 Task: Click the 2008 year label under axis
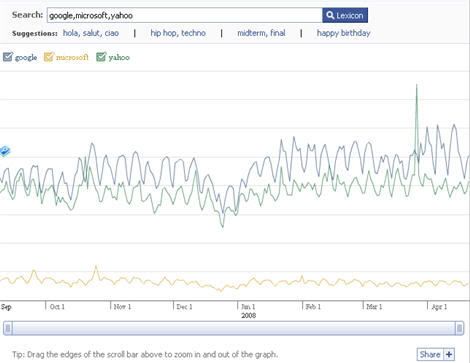pos(249,315)
